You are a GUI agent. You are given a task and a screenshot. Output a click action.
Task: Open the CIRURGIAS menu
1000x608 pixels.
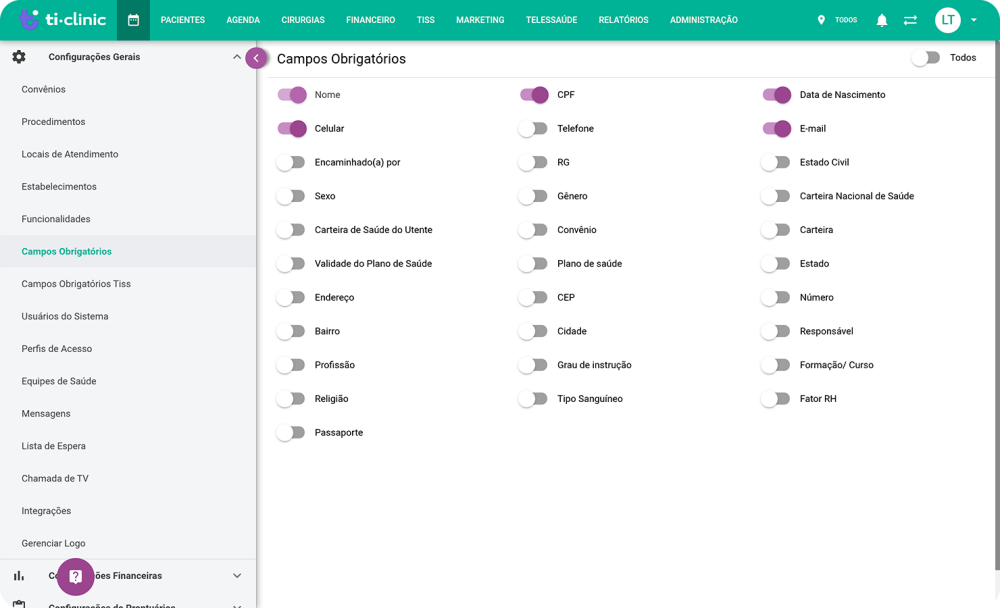[303, 20]
